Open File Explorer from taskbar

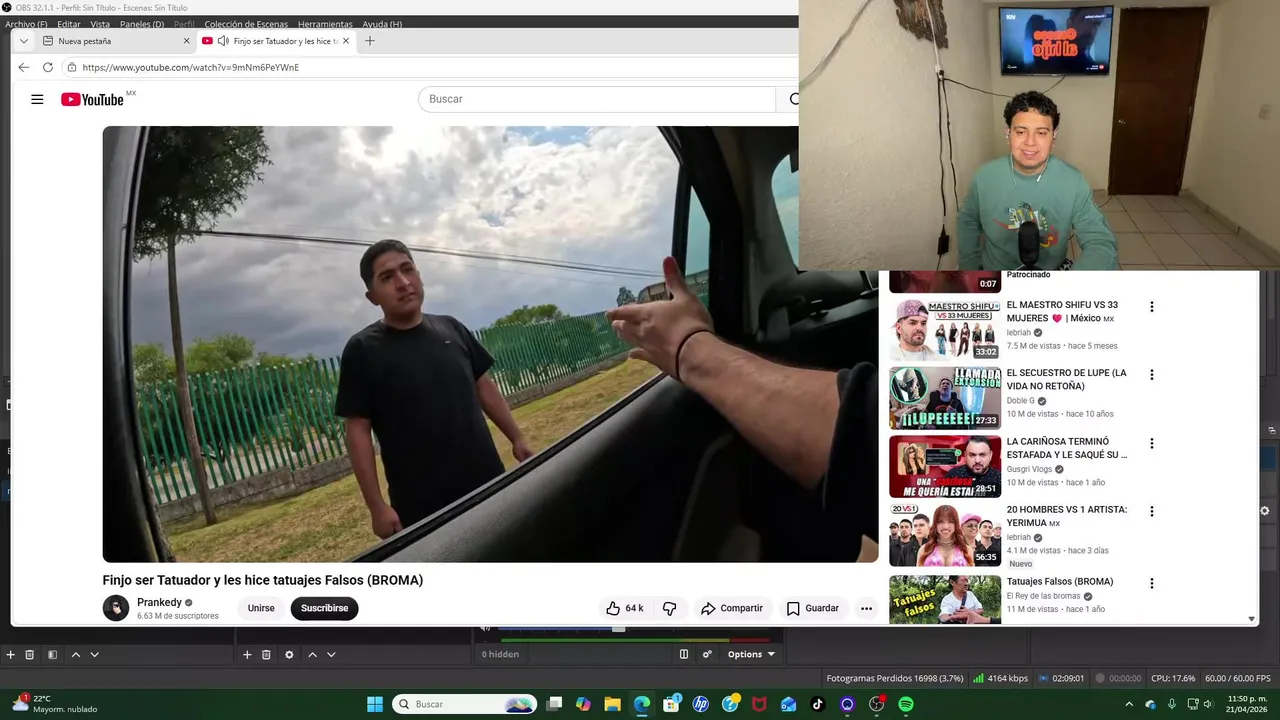pos(612,704)
